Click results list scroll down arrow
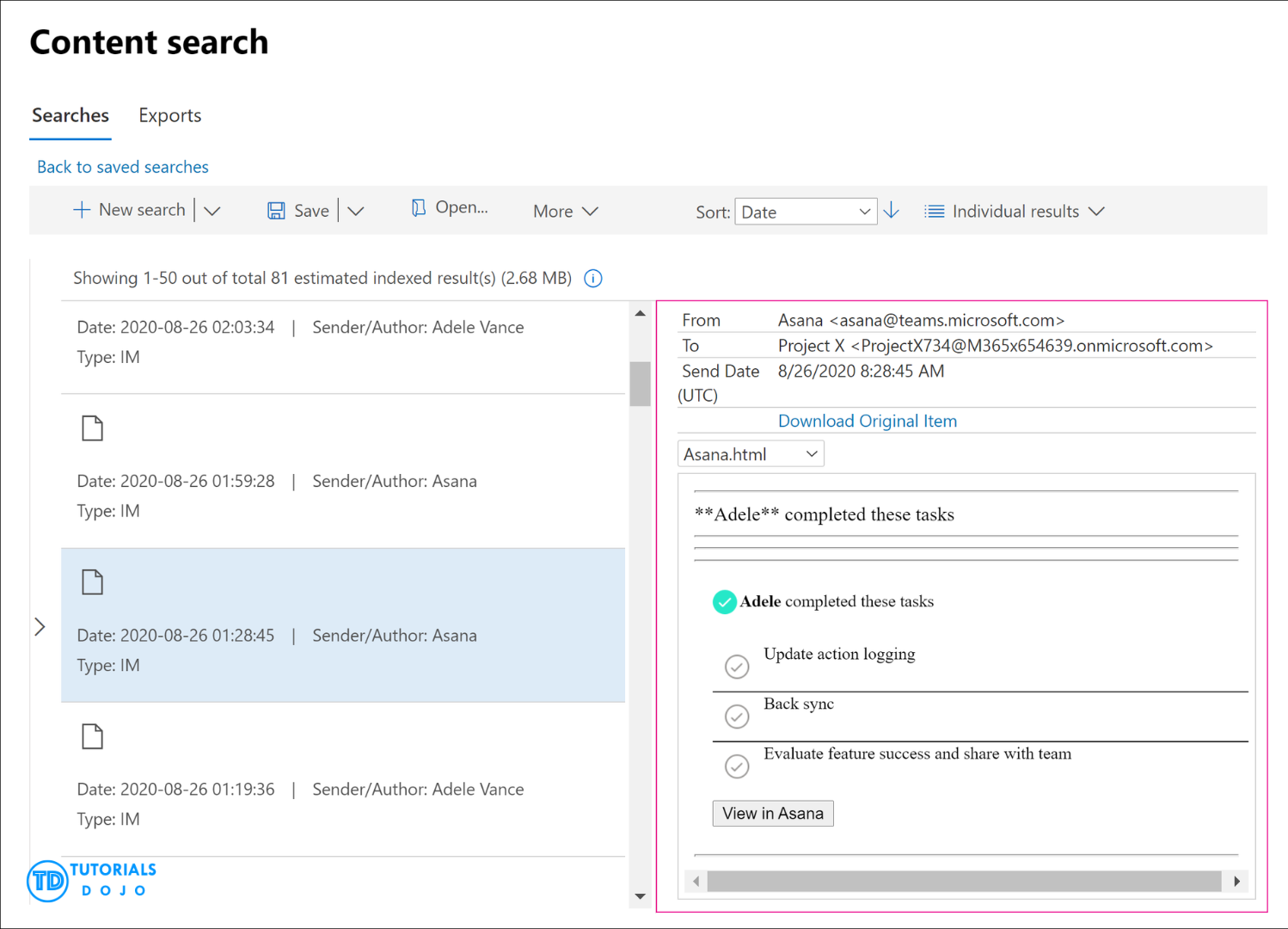 point(640,896)
